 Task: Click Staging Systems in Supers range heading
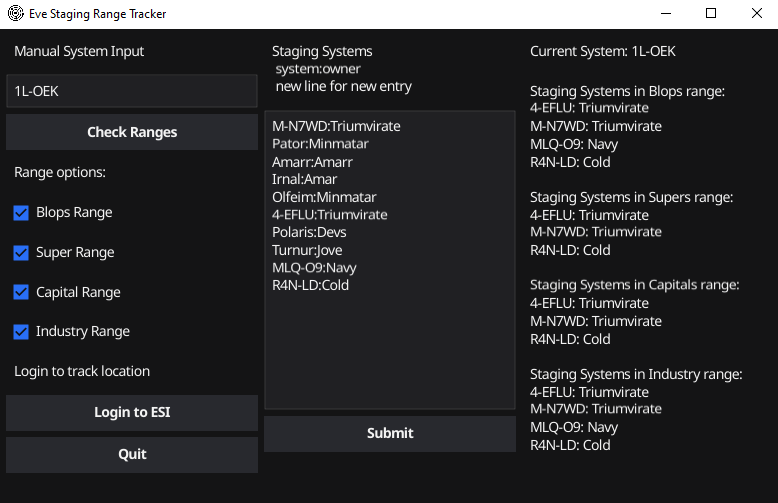pos(631,197)
